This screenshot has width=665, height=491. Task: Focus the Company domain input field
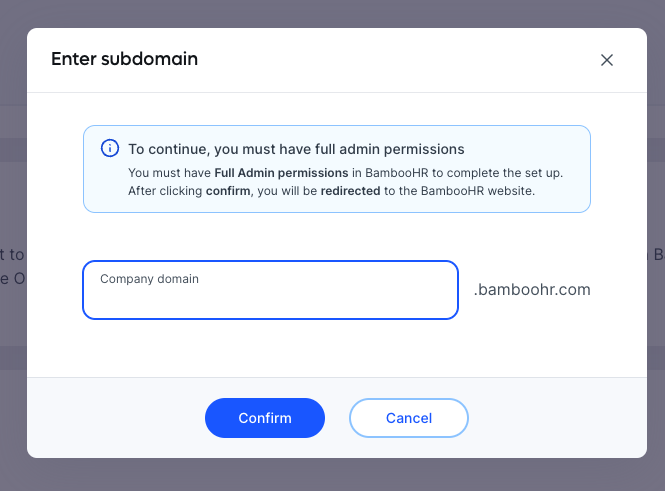pyautogui.click(x=271, y=290)
